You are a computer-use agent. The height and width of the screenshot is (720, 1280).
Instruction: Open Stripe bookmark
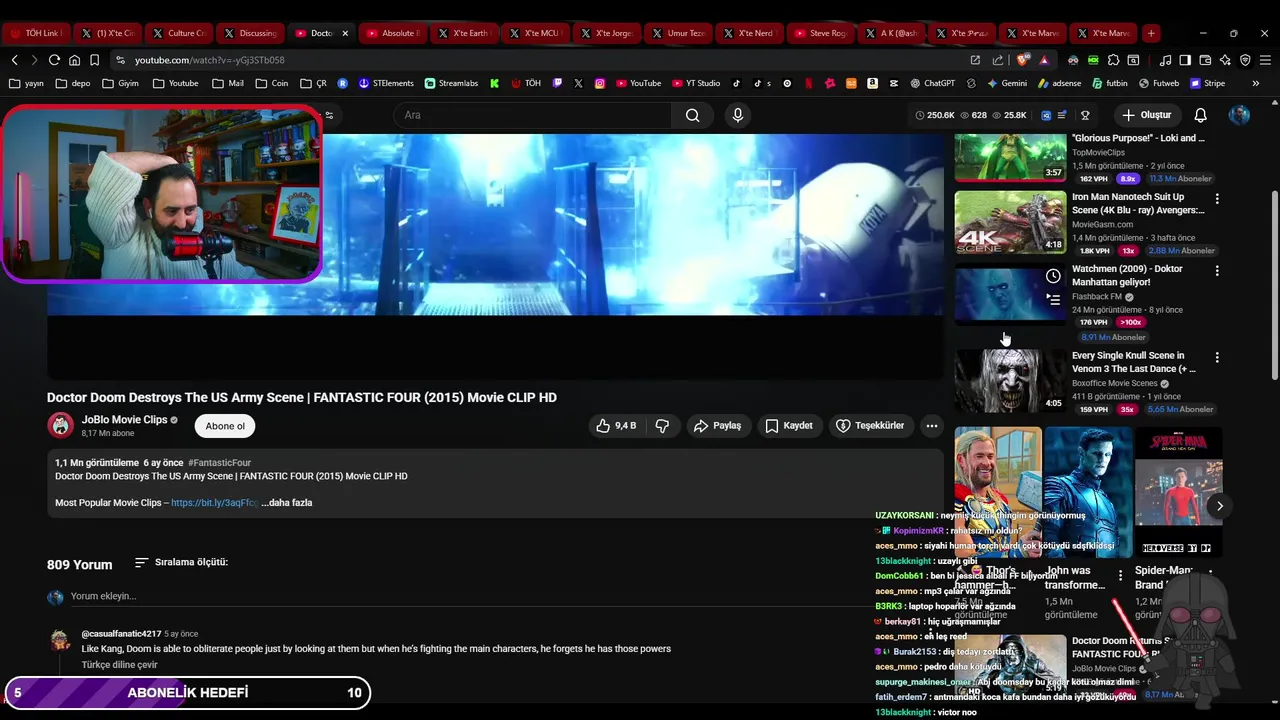tap(1207, 83)
